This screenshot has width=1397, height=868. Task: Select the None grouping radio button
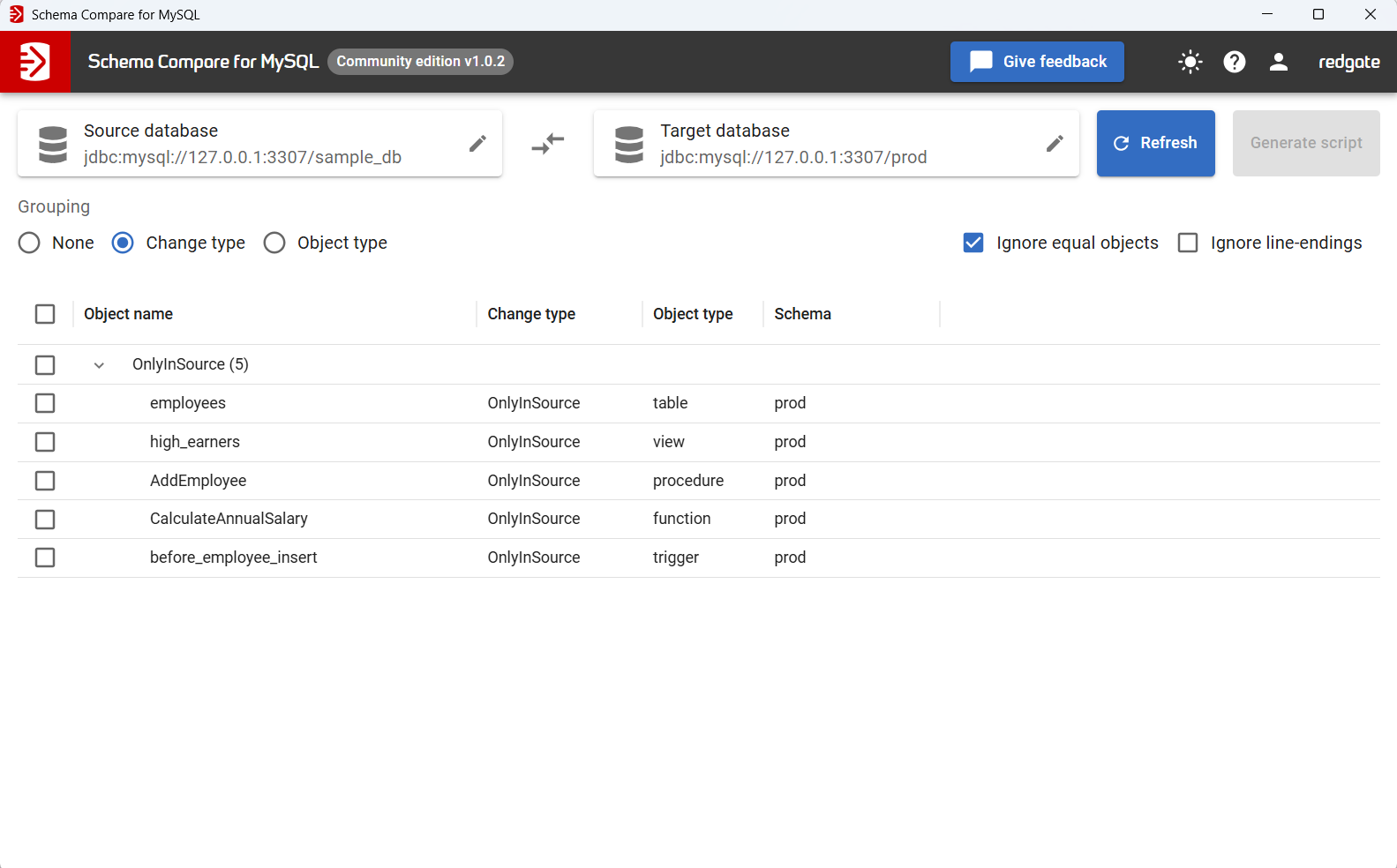(29, 243)
